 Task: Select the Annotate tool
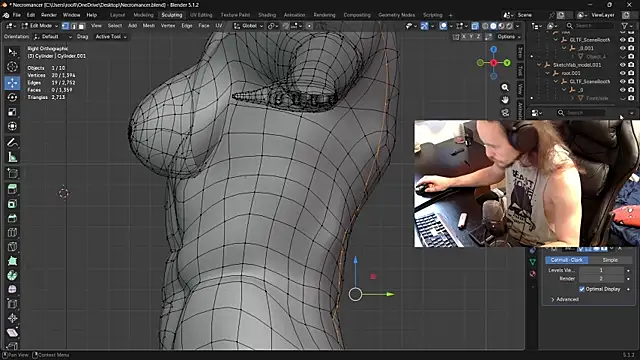12,142
